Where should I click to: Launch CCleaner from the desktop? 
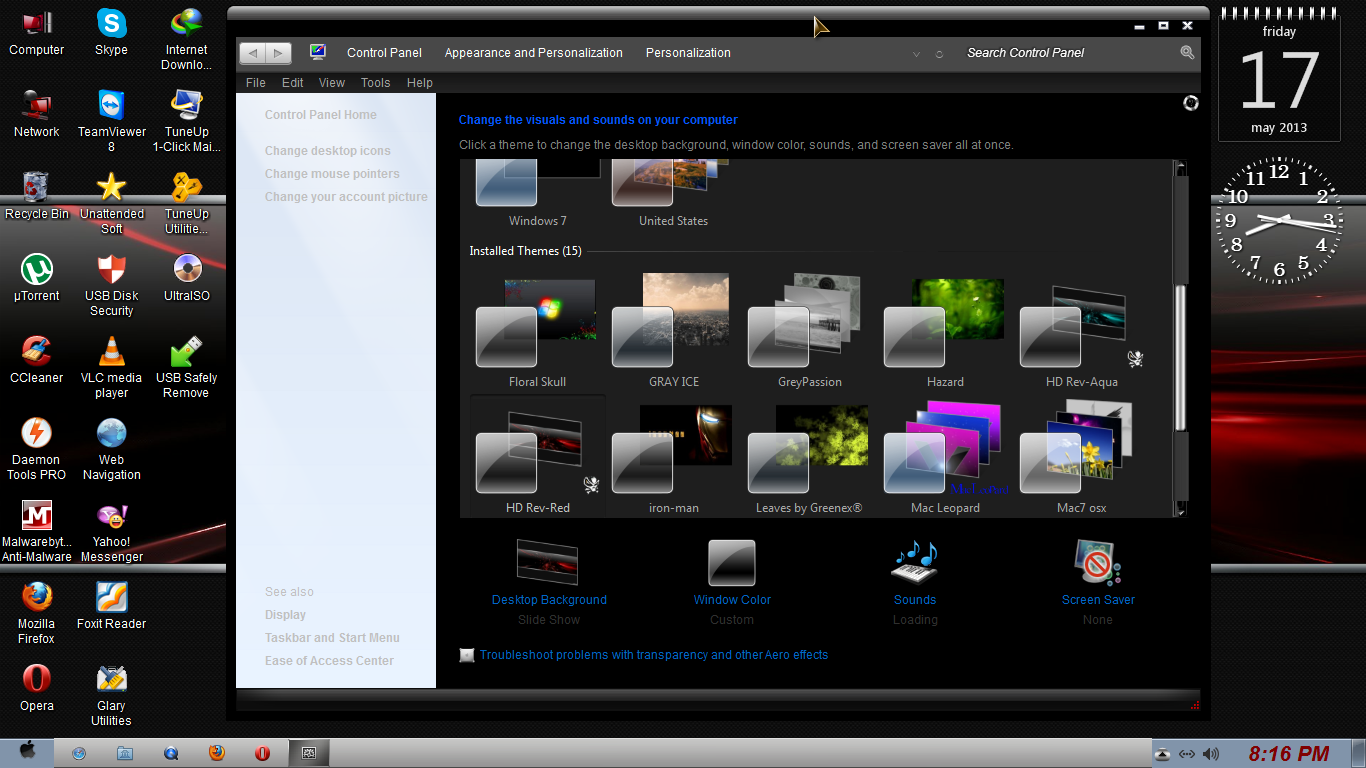pos(37,360)
